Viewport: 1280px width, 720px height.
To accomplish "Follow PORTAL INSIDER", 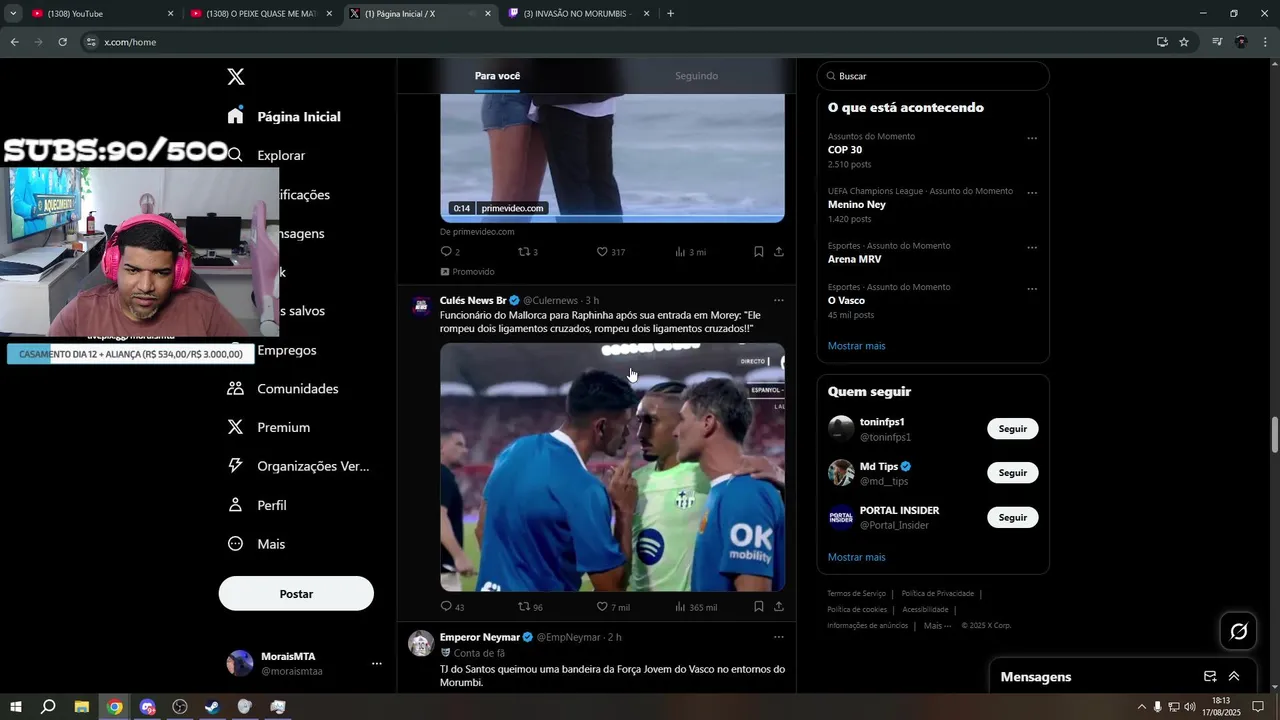I will [1013, 517].
